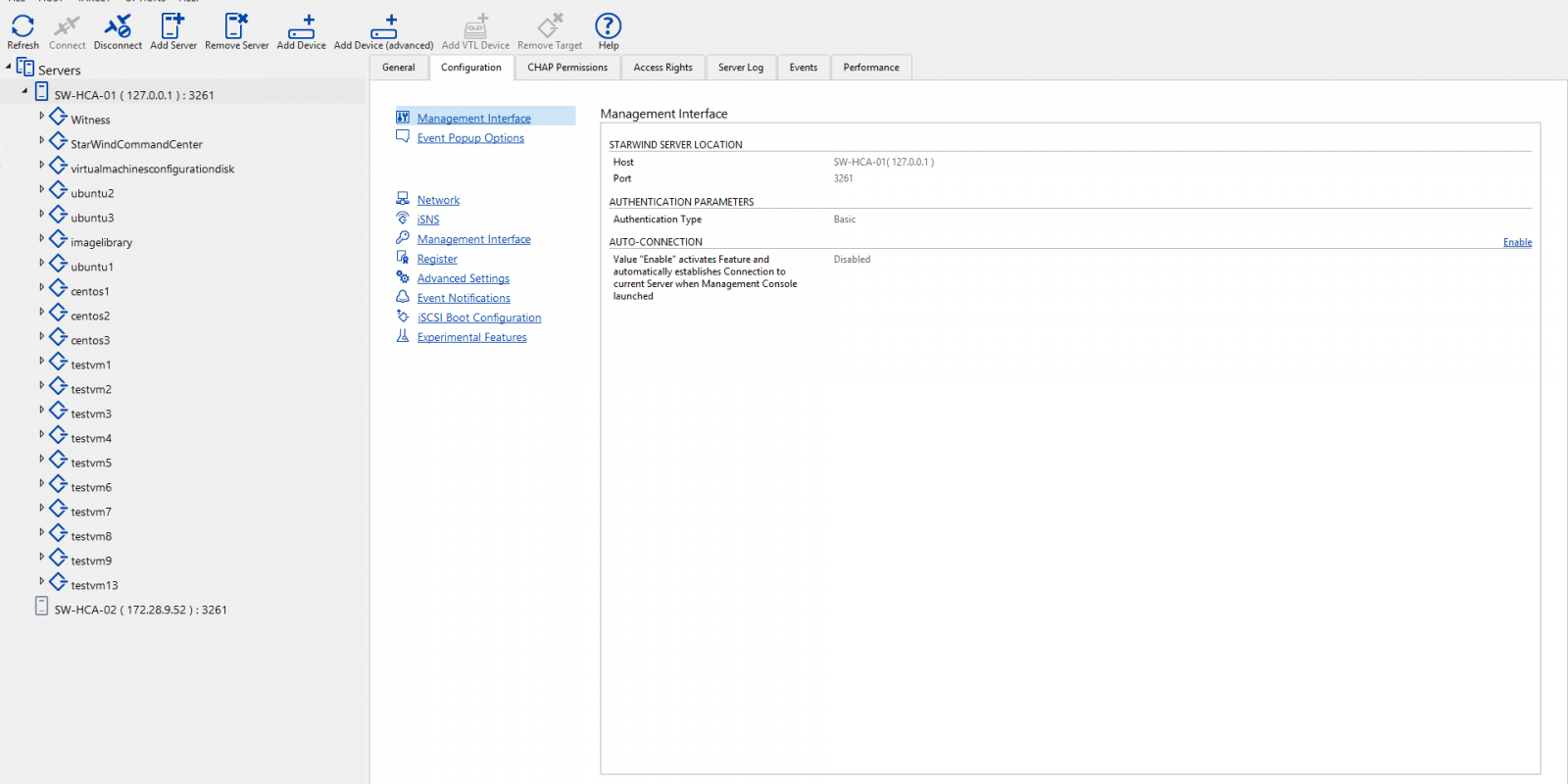This screenshot has width=1568, height=784.
Task: Open the iSNS link
Action: click(x=428, y=220)
